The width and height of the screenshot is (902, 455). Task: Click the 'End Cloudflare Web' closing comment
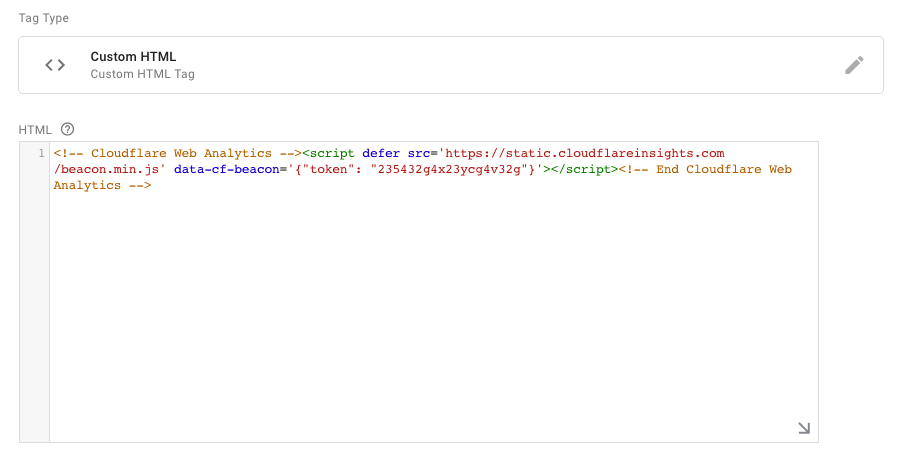[x=705, y=170]
